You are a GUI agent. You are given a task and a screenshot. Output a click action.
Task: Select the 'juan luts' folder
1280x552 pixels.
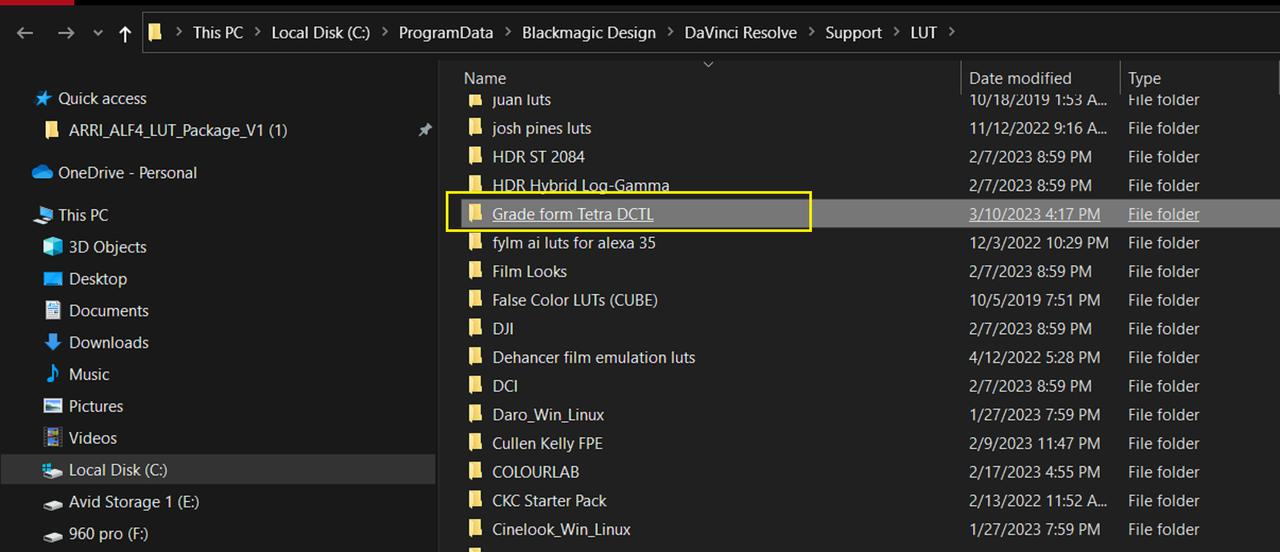tap(521, 100)
